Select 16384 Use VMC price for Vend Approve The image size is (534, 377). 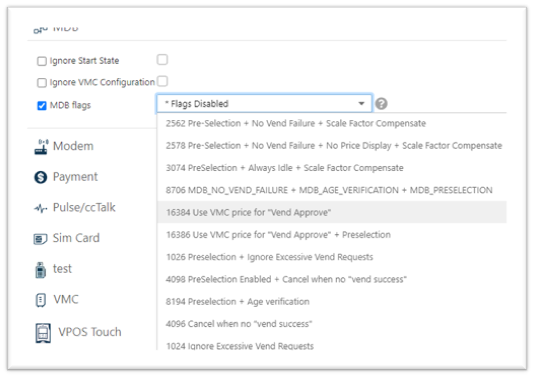(x=332, y=212)
